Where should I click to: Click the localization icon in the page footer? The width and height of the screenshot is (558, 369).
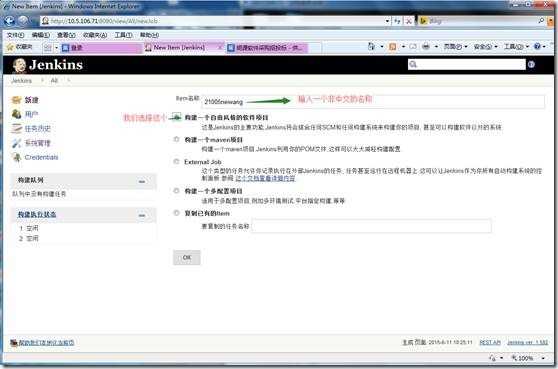[x=14, y=343]
